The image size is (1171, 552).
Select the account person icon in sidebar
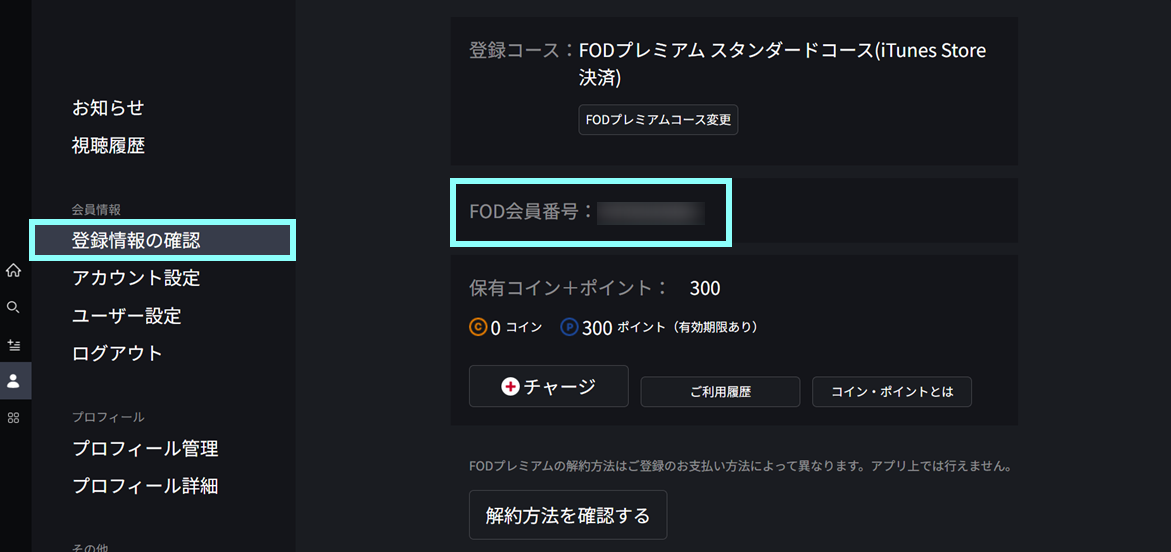coord(13,381)
